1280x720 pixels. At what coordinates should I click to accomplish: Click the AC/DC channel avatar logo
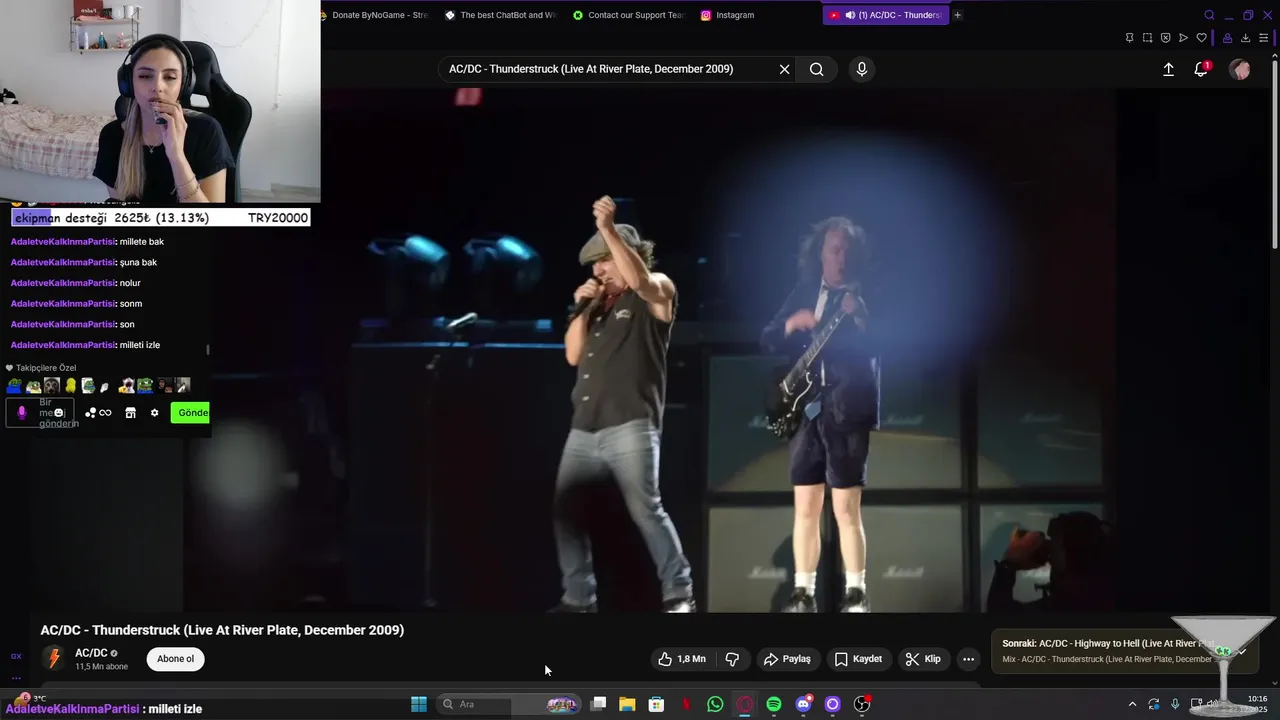click(54, 659)
